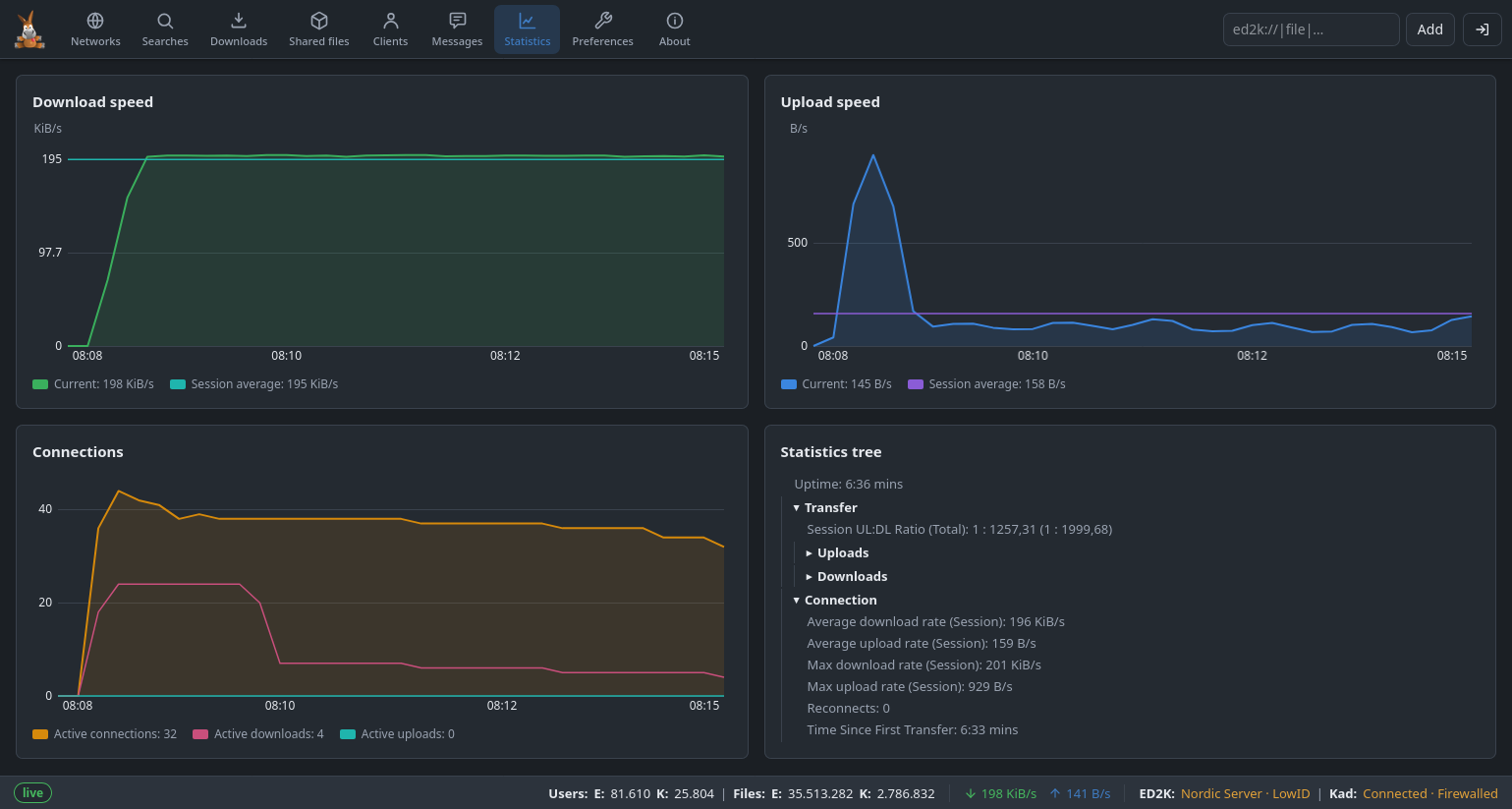1512x809 pixels.
Task: Toggle the Current 198 KiB/s legend swatch
Action: pos(40,384)
